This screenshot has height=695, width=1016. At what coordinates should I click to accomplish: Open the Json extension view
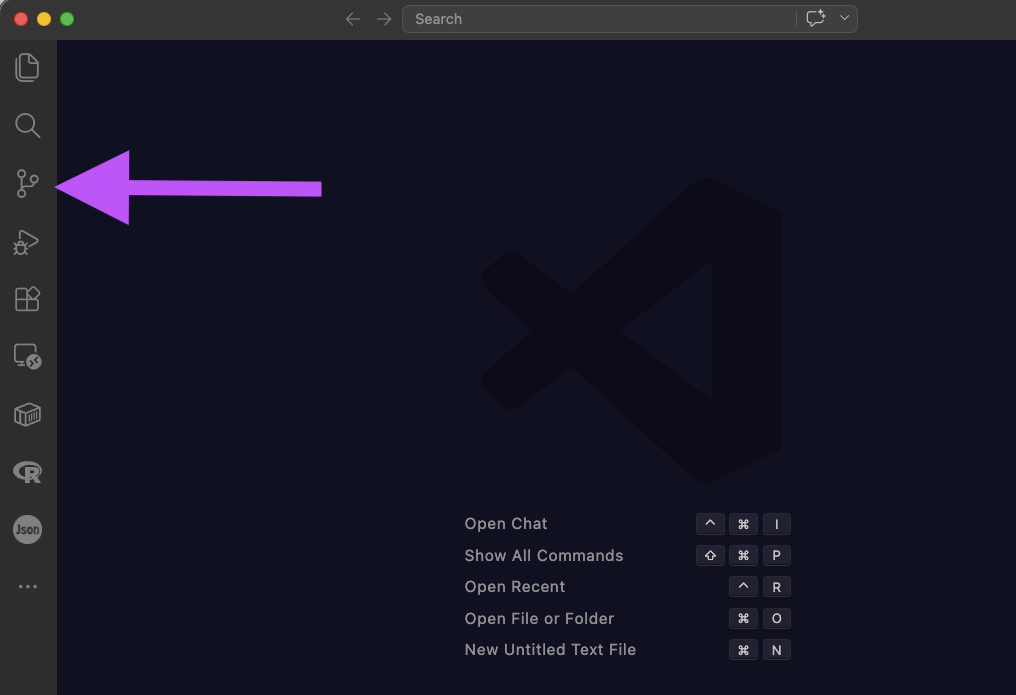[27, 530]
